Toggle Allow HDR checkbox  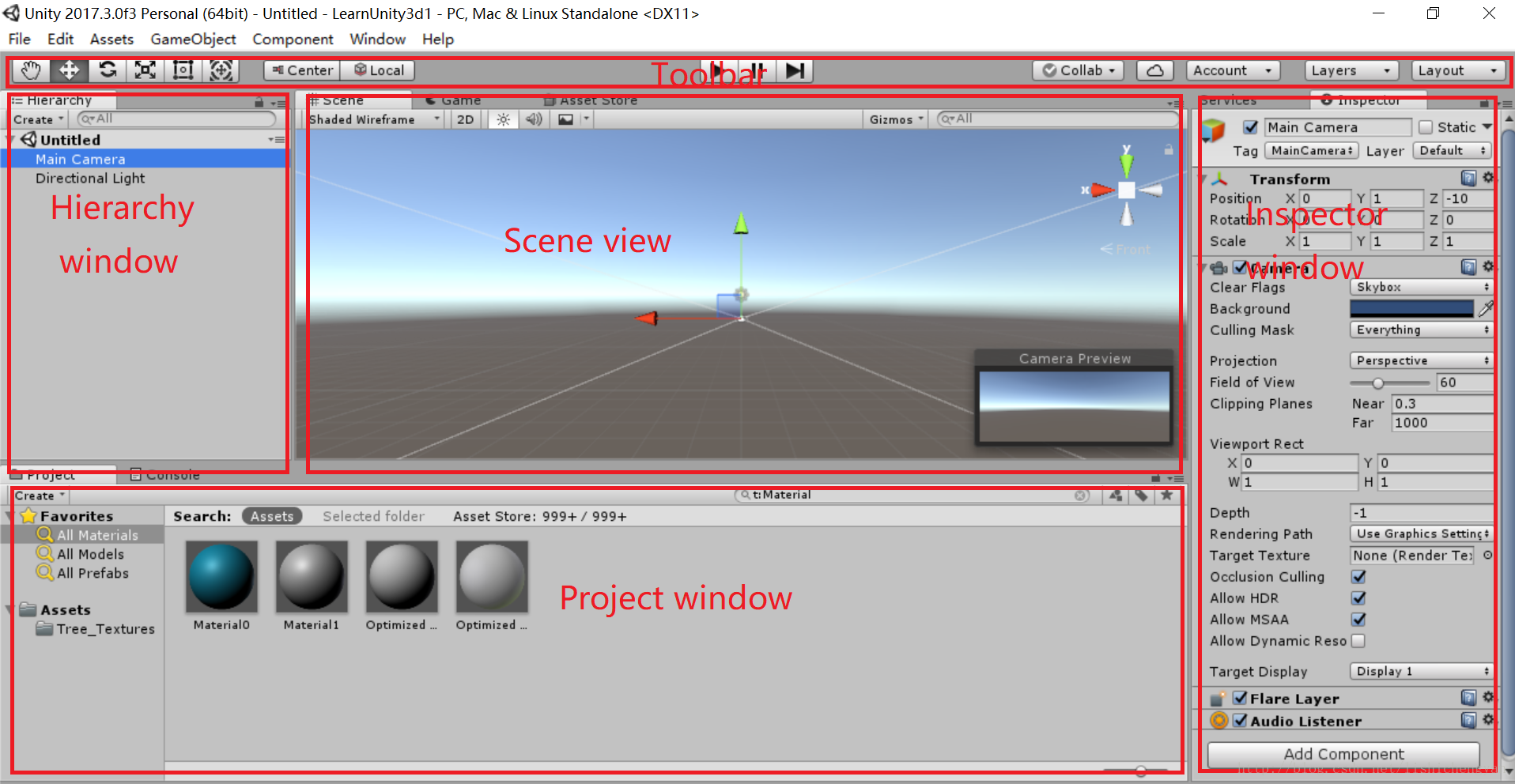pyautogui.click(x=1358, y=598)
